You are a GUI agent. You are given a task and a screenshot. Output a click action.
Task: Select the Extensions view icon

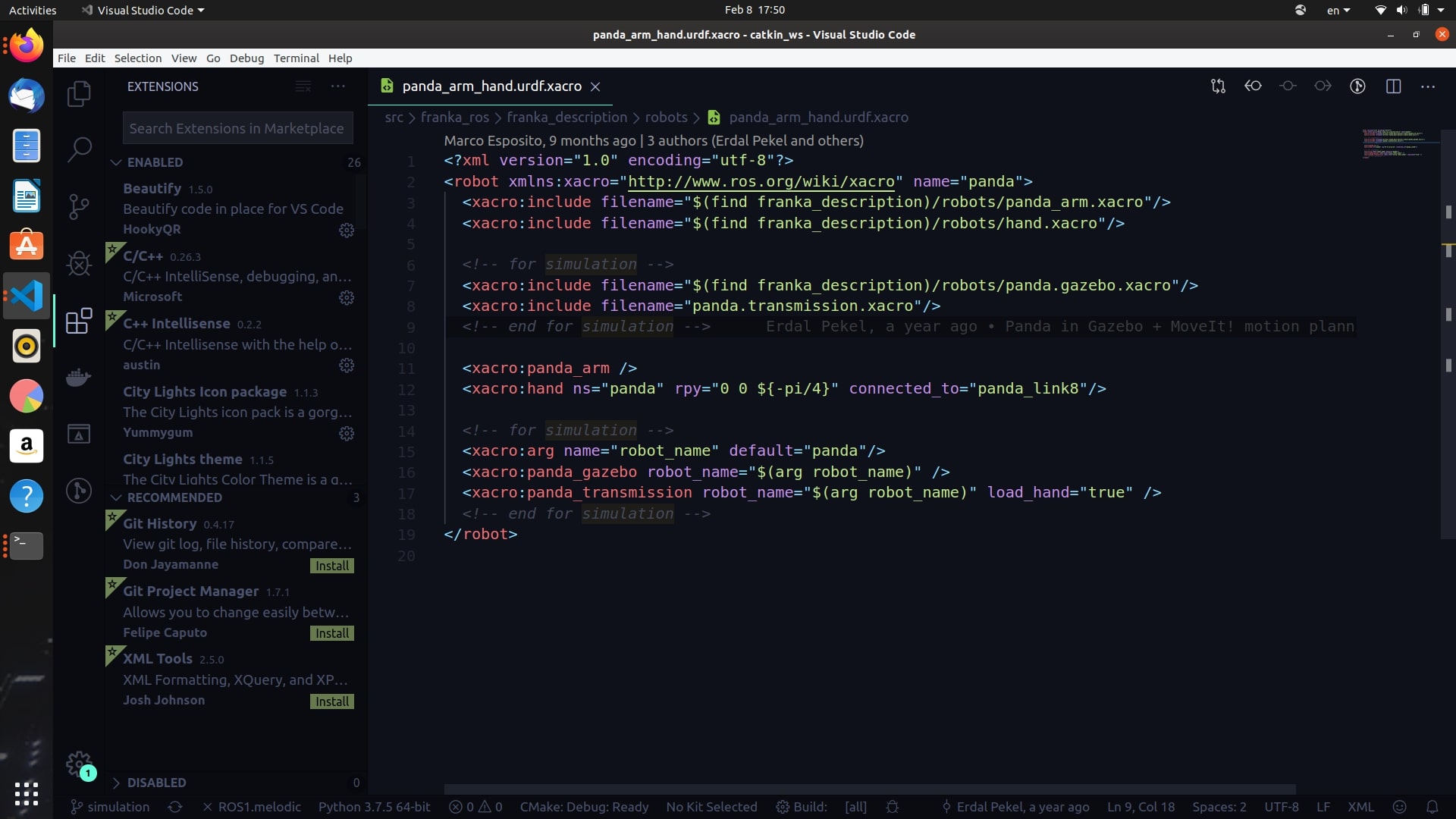click(x=79, y=321)
